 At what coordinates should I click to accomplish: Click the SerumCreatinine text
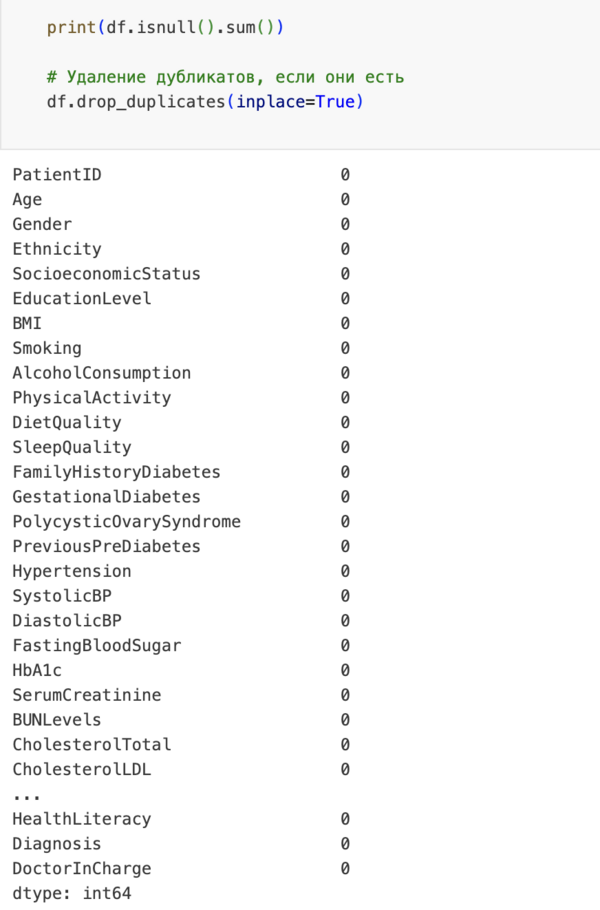[86, 695]
